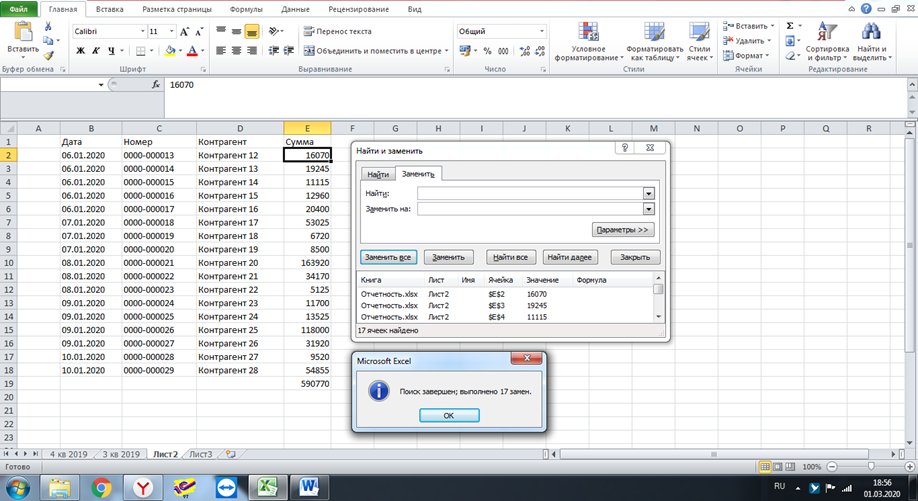This screenshot has width=918, height=501.
Task: Click the Найти далее button
Action: [570, 257]
